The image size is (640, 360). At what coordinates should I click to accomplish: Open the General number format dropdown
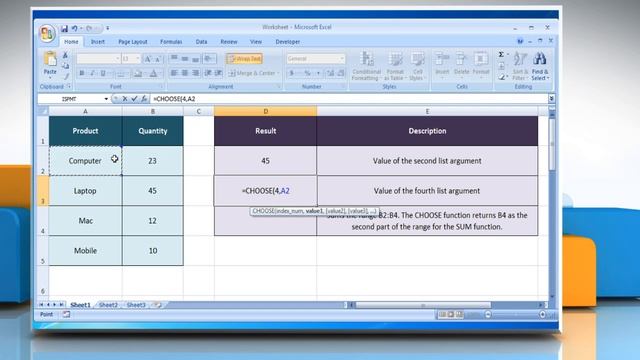click(342, 59)
